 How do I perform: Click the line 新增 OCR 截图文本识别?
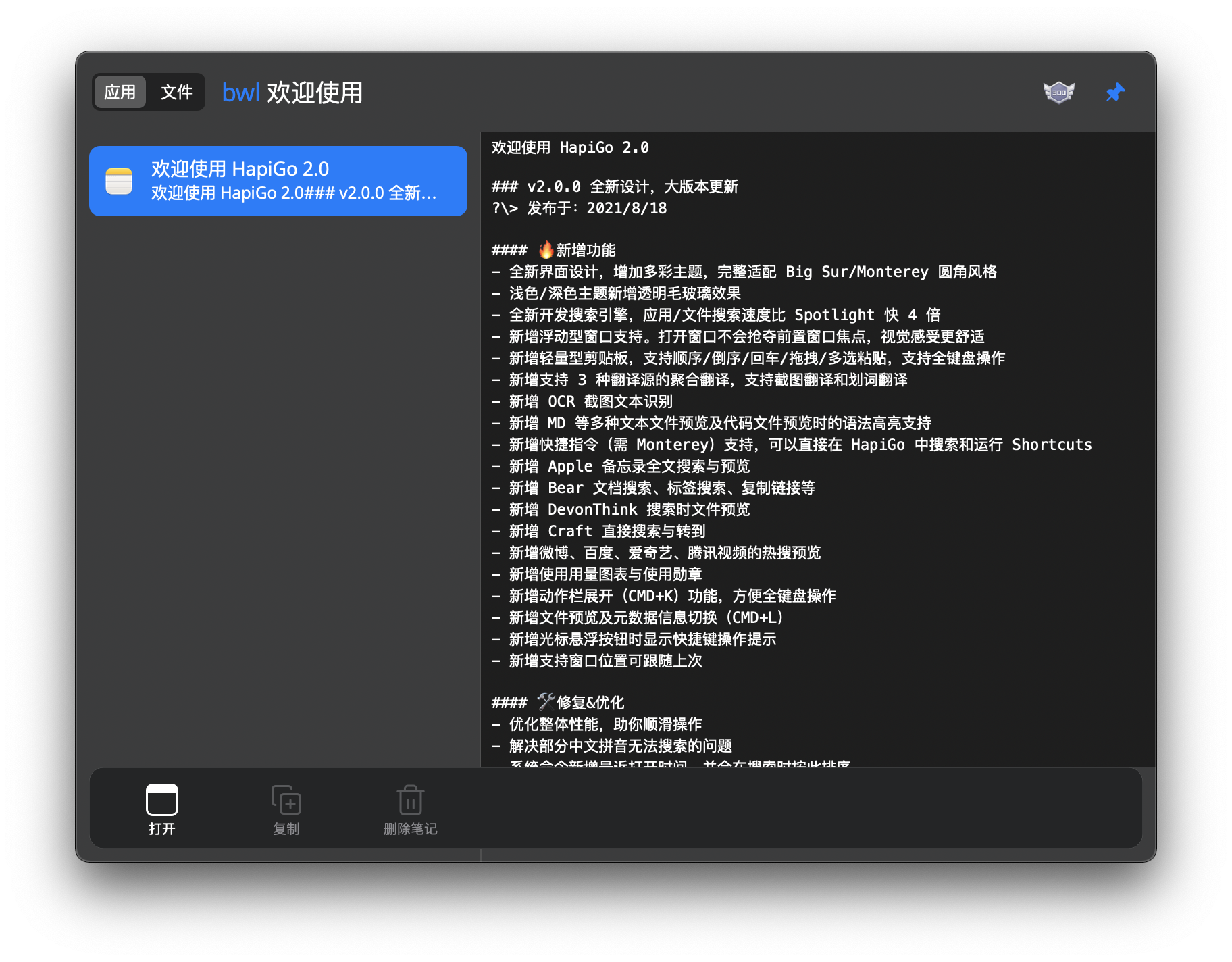coord(582,401)
